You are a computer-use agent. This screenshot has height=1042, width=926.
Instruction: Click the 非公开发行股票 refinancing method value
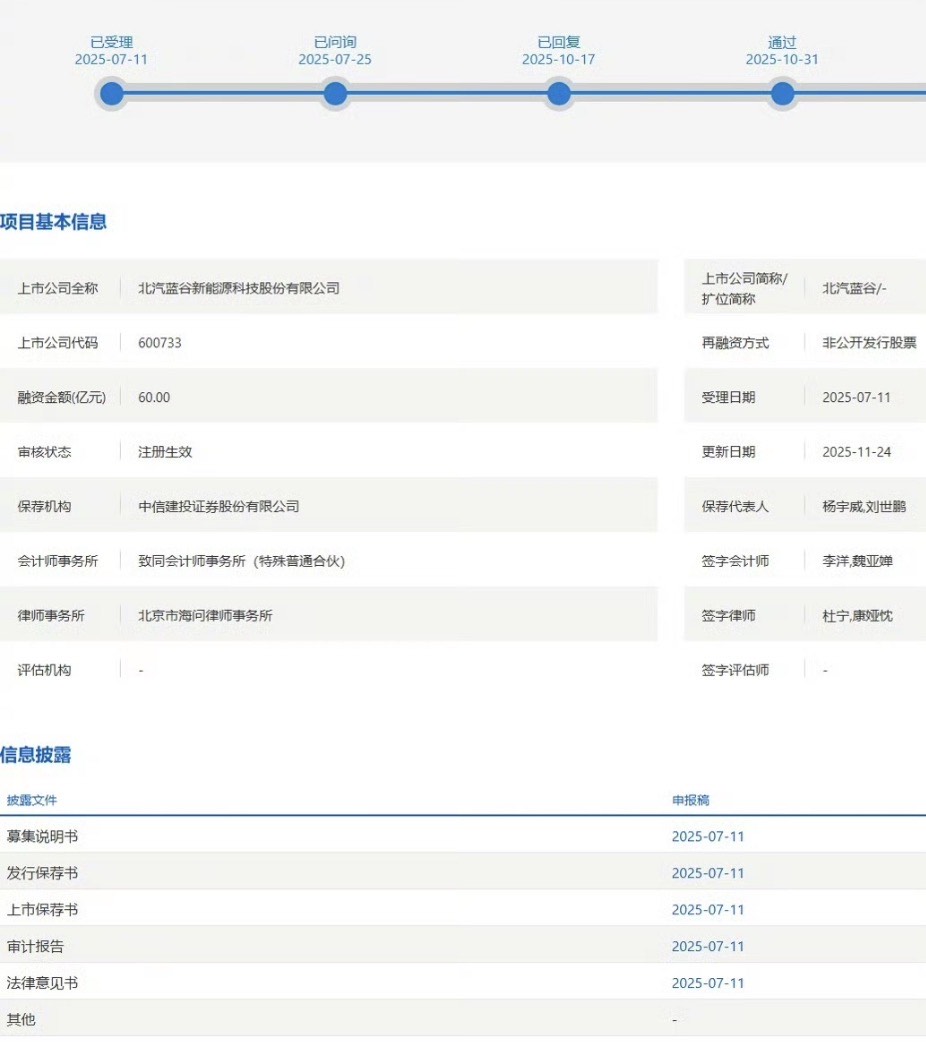pyautogui.click(x=869, y=343)
